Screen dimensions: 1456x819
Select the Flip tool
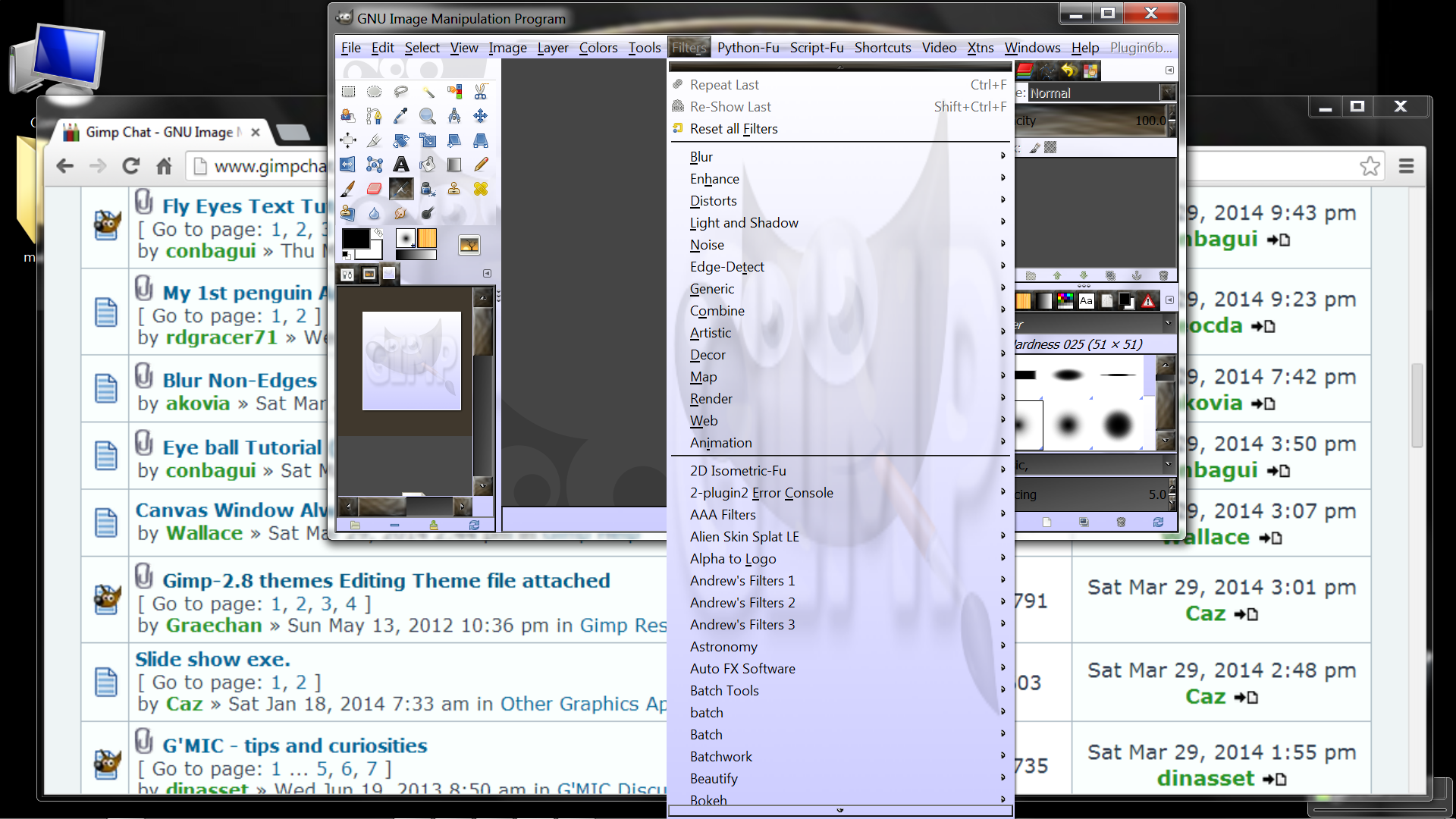[347, 165]
